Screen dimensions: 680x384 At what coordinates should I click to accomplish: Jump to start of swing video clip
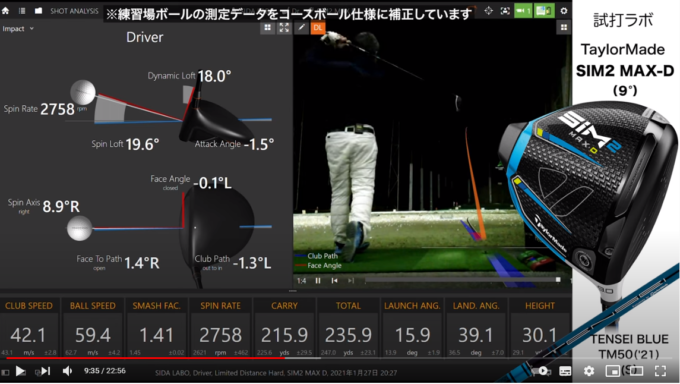point(334,281)
